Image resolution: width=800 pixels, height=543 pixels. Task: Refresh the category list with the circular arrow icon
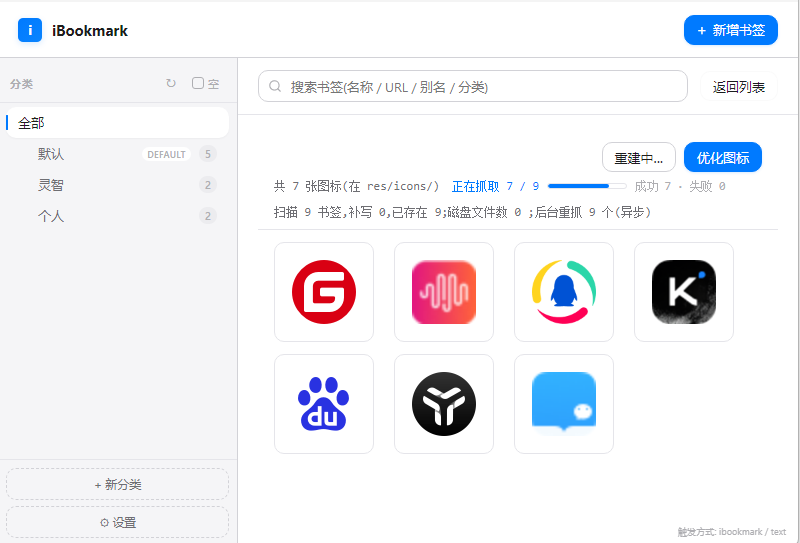coord(171,83)
